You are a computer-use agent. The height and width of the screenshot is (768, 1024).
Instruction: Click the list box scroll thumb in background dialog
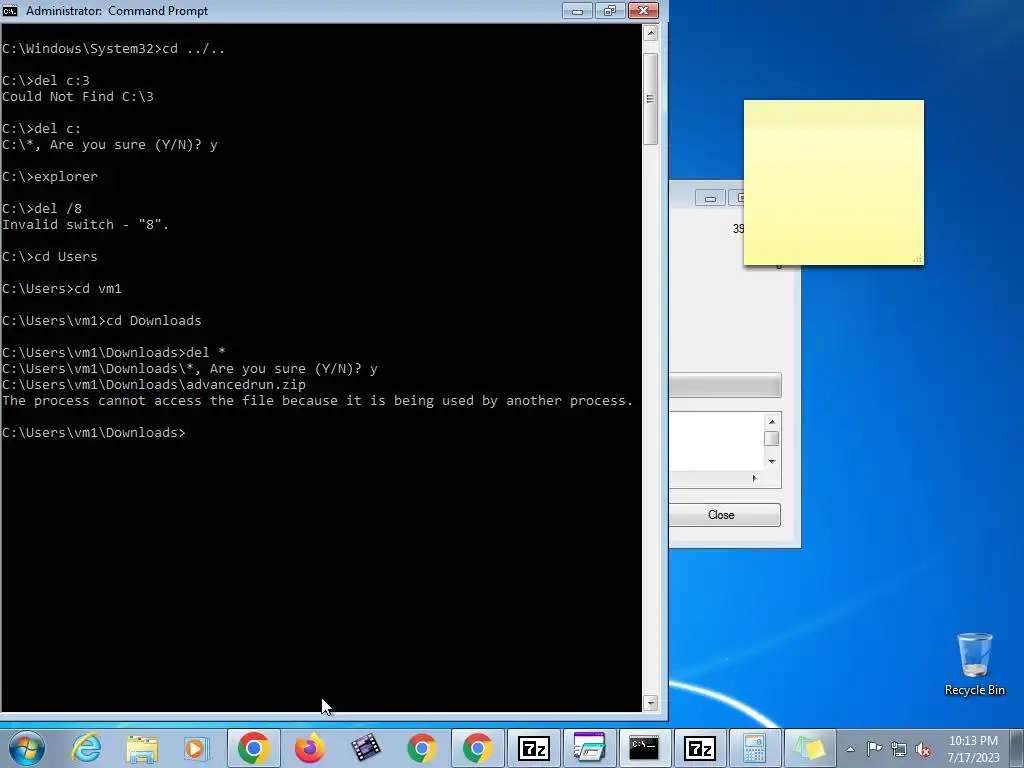click(x=771, y=439)
